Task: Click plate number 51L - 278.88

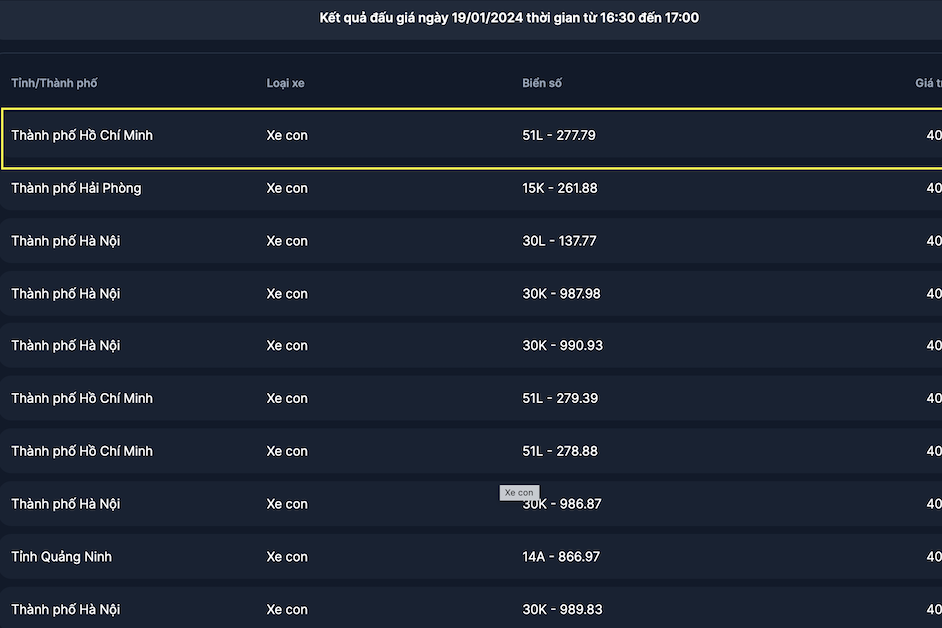Action: point(560,451)
